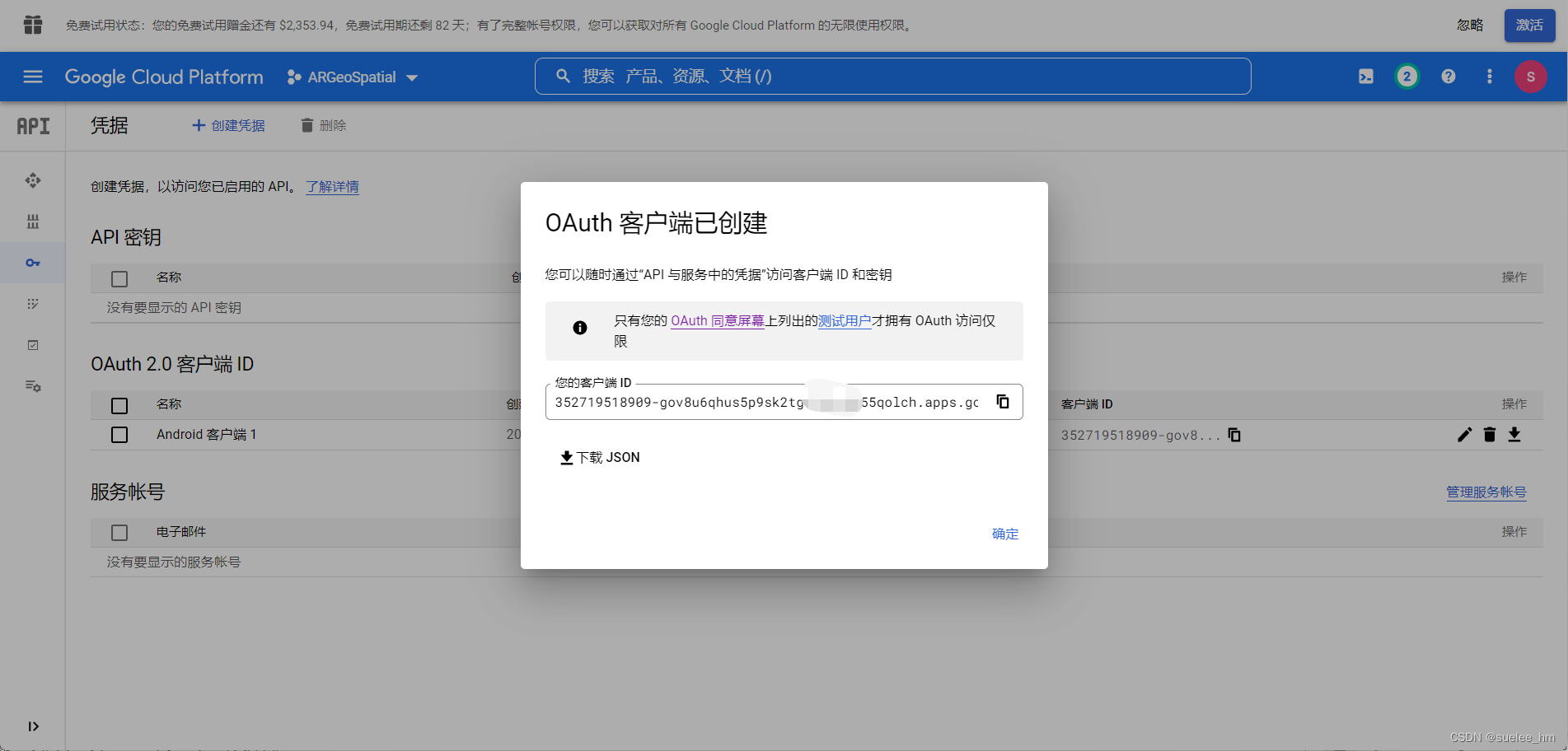Open the 了解详情 learn more link
The width and height of the screenshot is (1568, 751).
(333, 187)
